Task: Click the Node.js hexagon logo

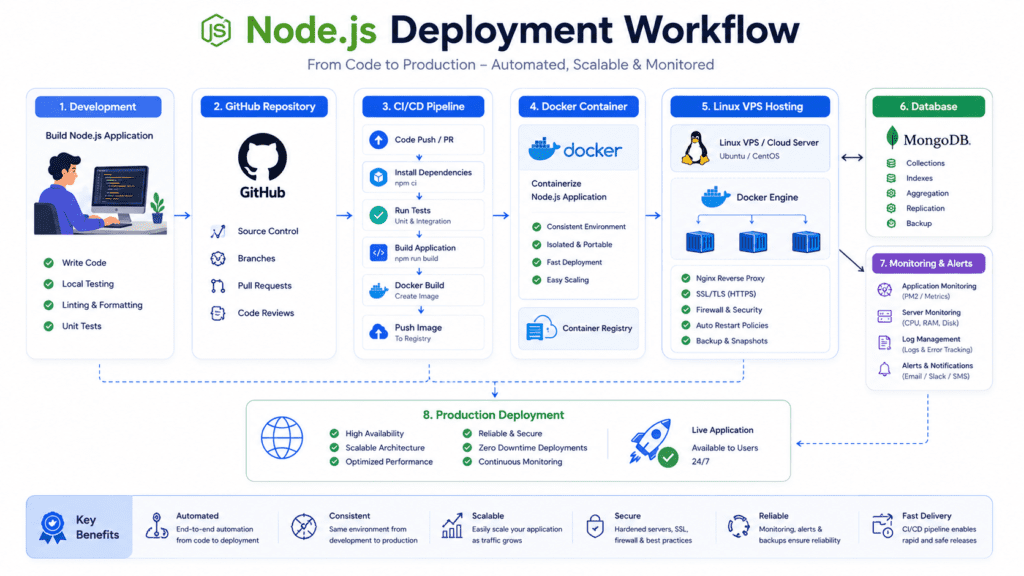Action: 216,30
